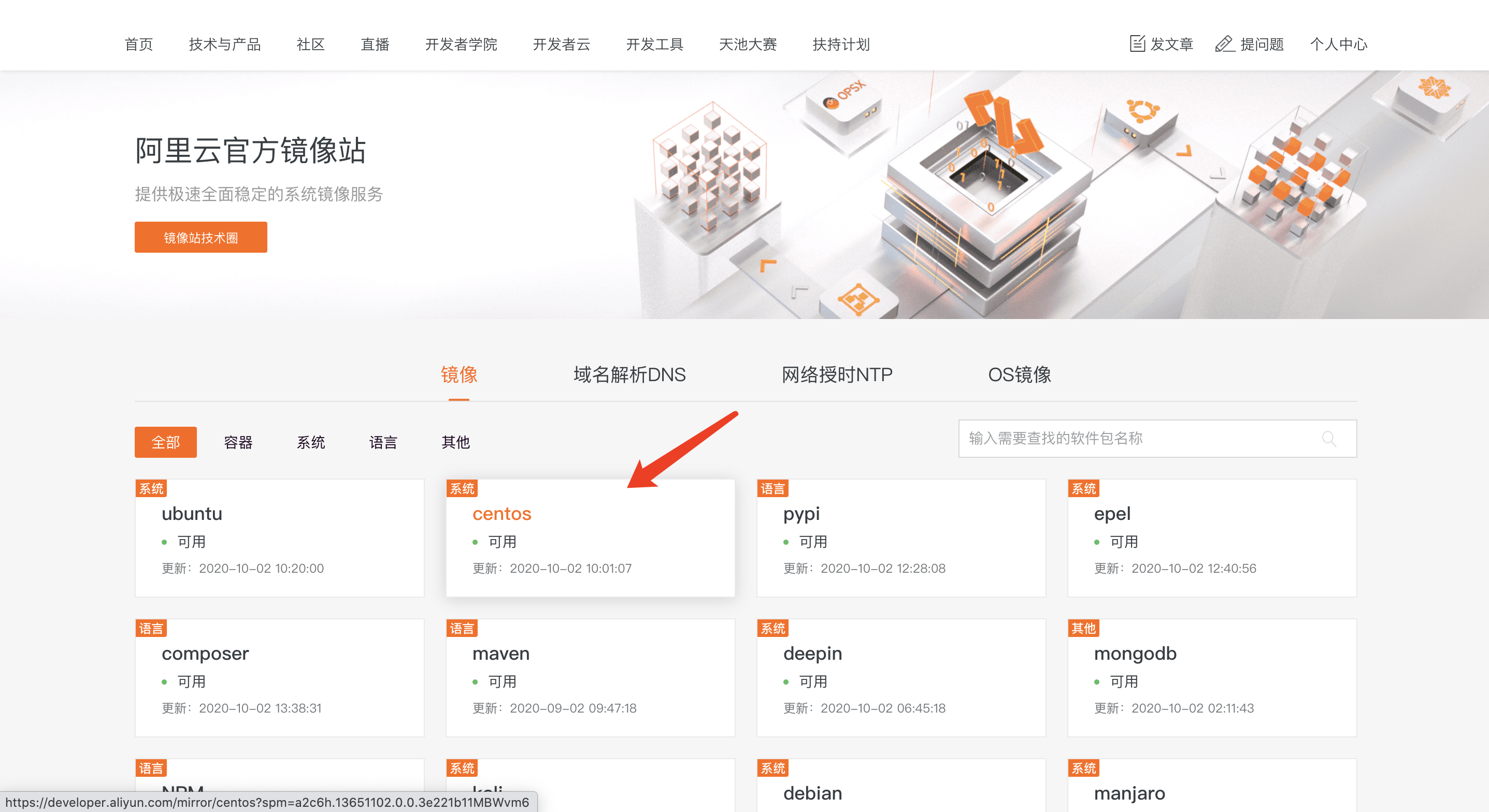Click the search magnifier icon
The width and height of the screenshot is (1489, 812).
(x=1330, y=439)
